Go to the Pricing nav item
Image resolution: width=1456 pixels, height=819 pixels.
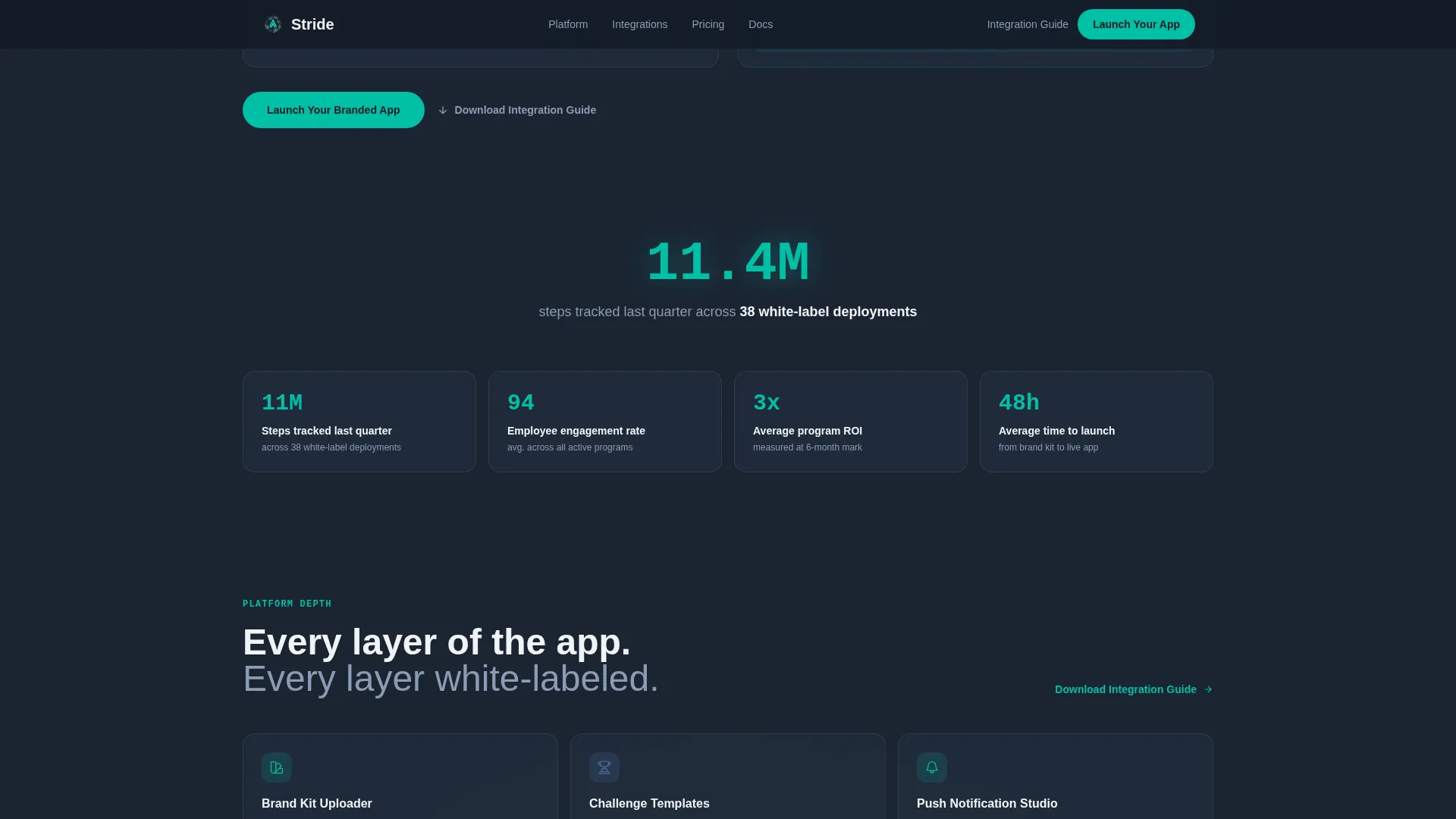point(708,24)
